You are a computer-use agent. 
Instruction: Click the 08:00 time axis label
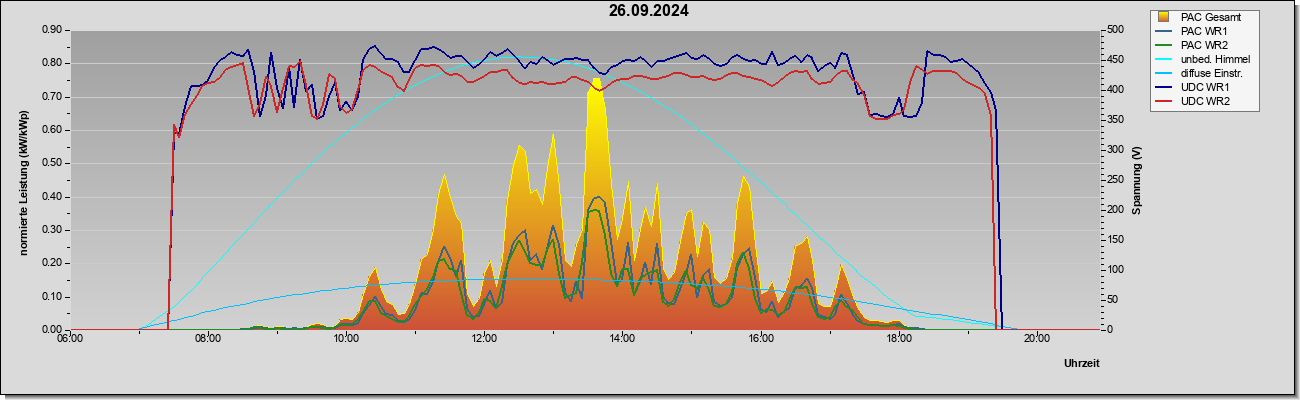208,338
